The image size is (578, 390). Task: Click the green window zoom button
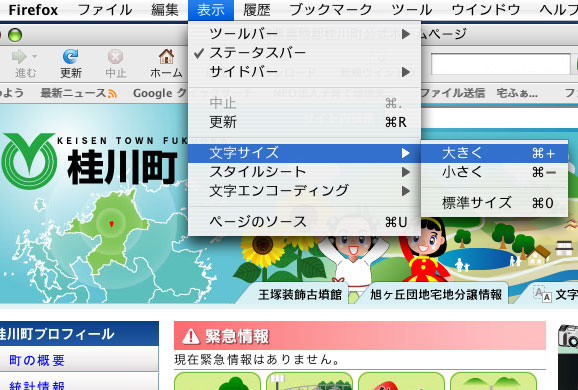click(x=15, y=35)
